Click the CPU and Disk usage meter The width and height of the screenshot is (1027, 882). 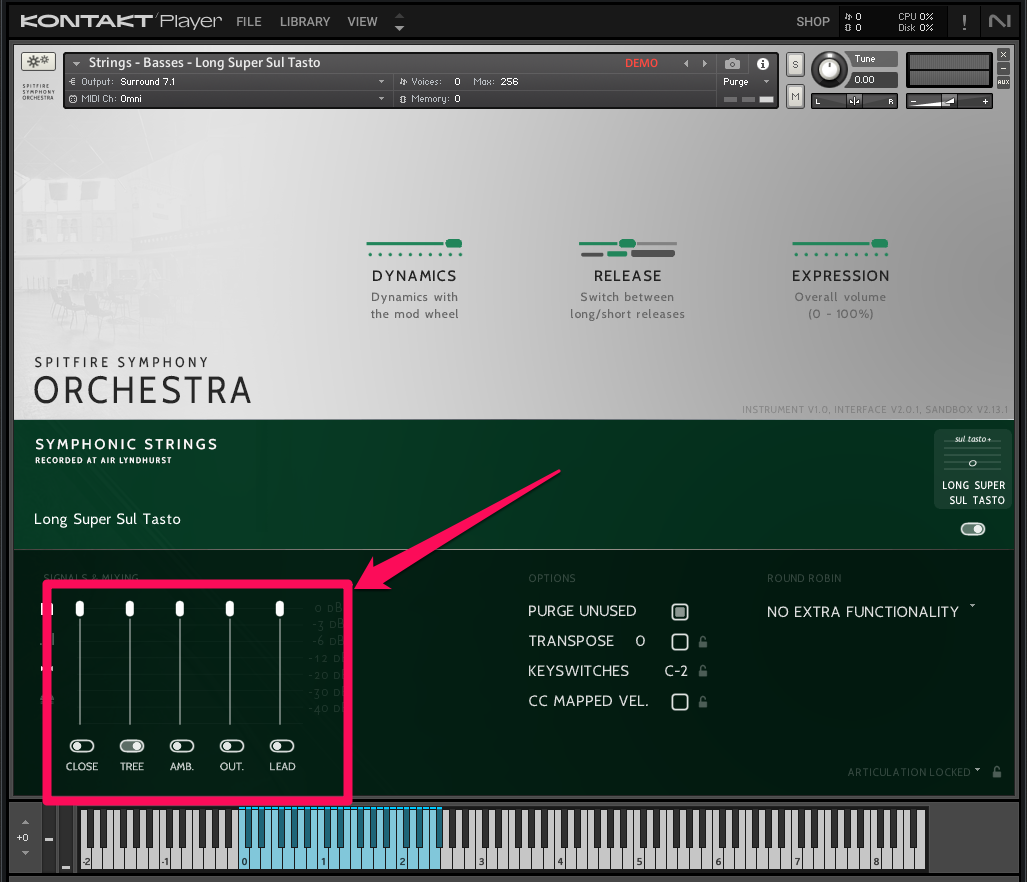pos(916,22)
